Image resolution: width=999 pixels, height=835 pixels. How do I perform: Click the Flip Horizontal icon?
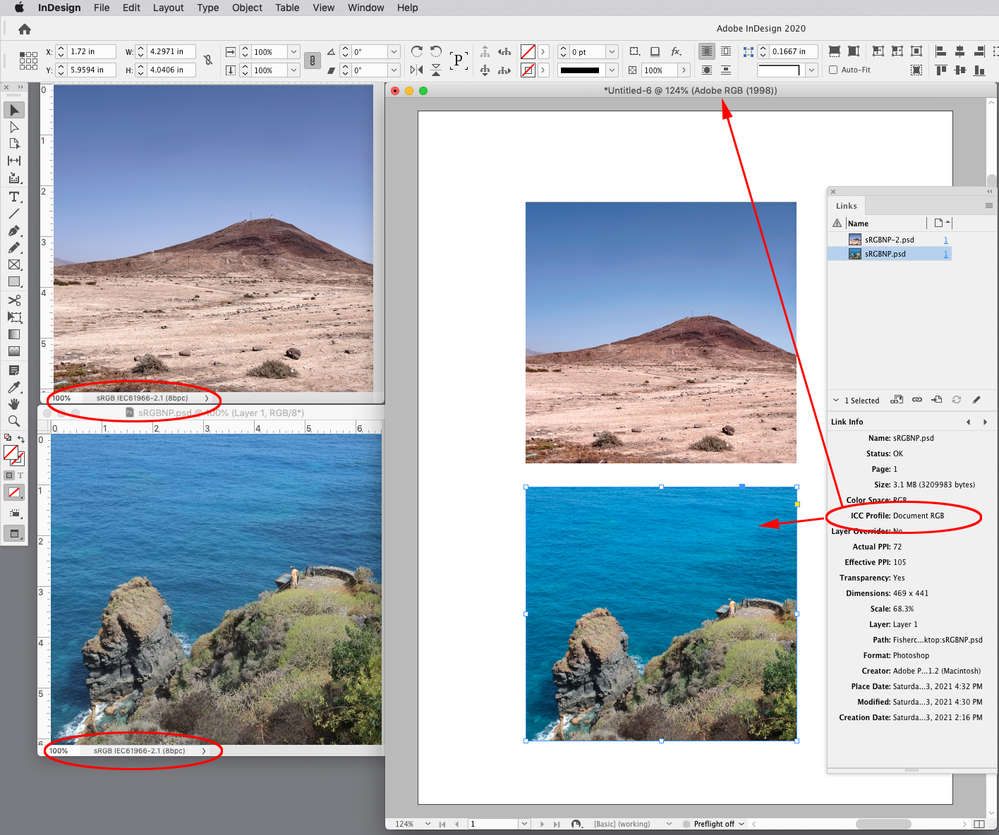tap(417, 70)
